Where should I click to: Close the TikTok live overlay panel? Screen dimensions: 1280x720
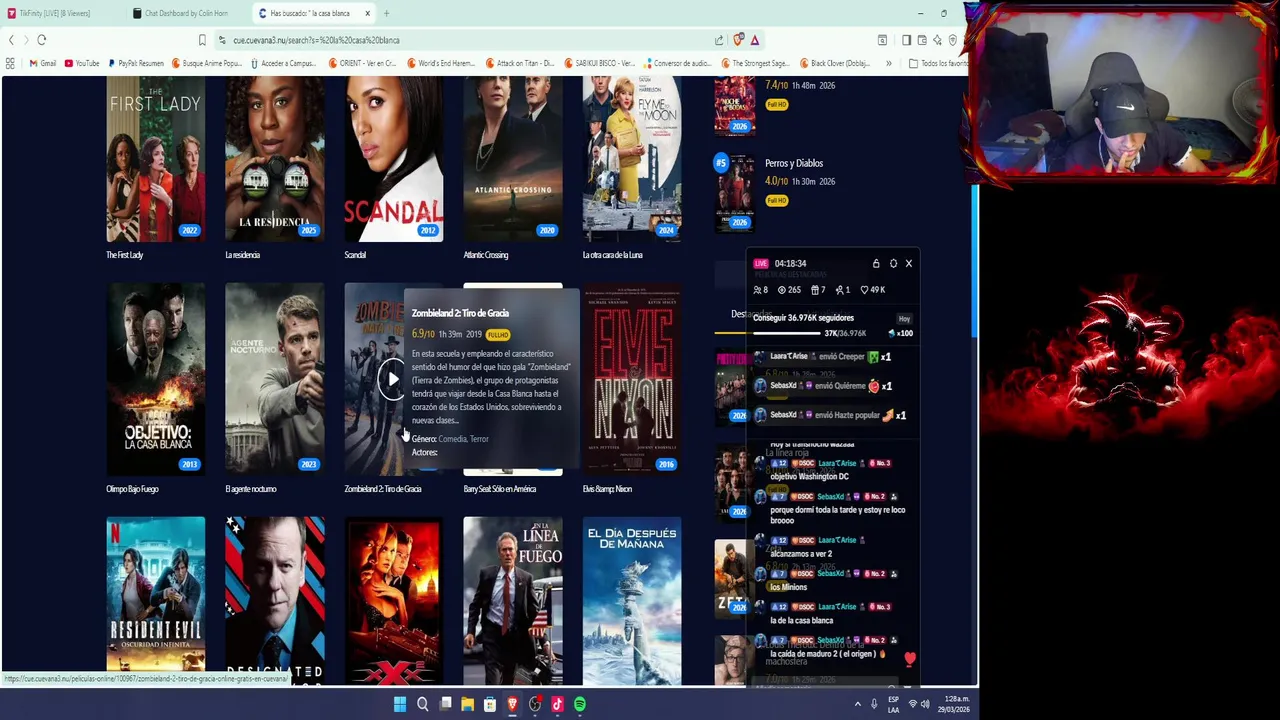click(909, 264)
